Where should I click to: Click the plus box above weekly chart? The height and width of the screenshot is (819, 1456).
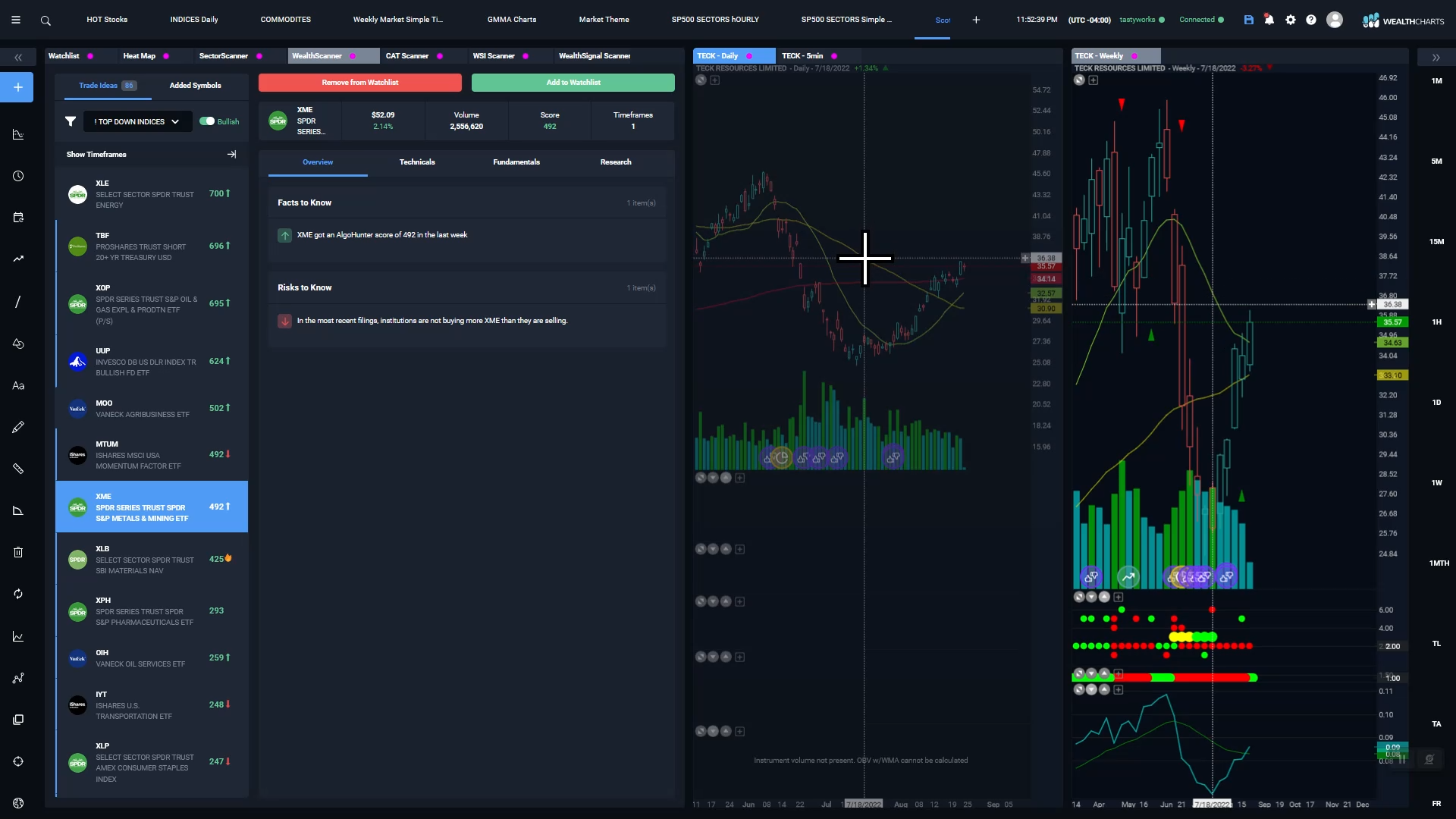point(1094,80)
